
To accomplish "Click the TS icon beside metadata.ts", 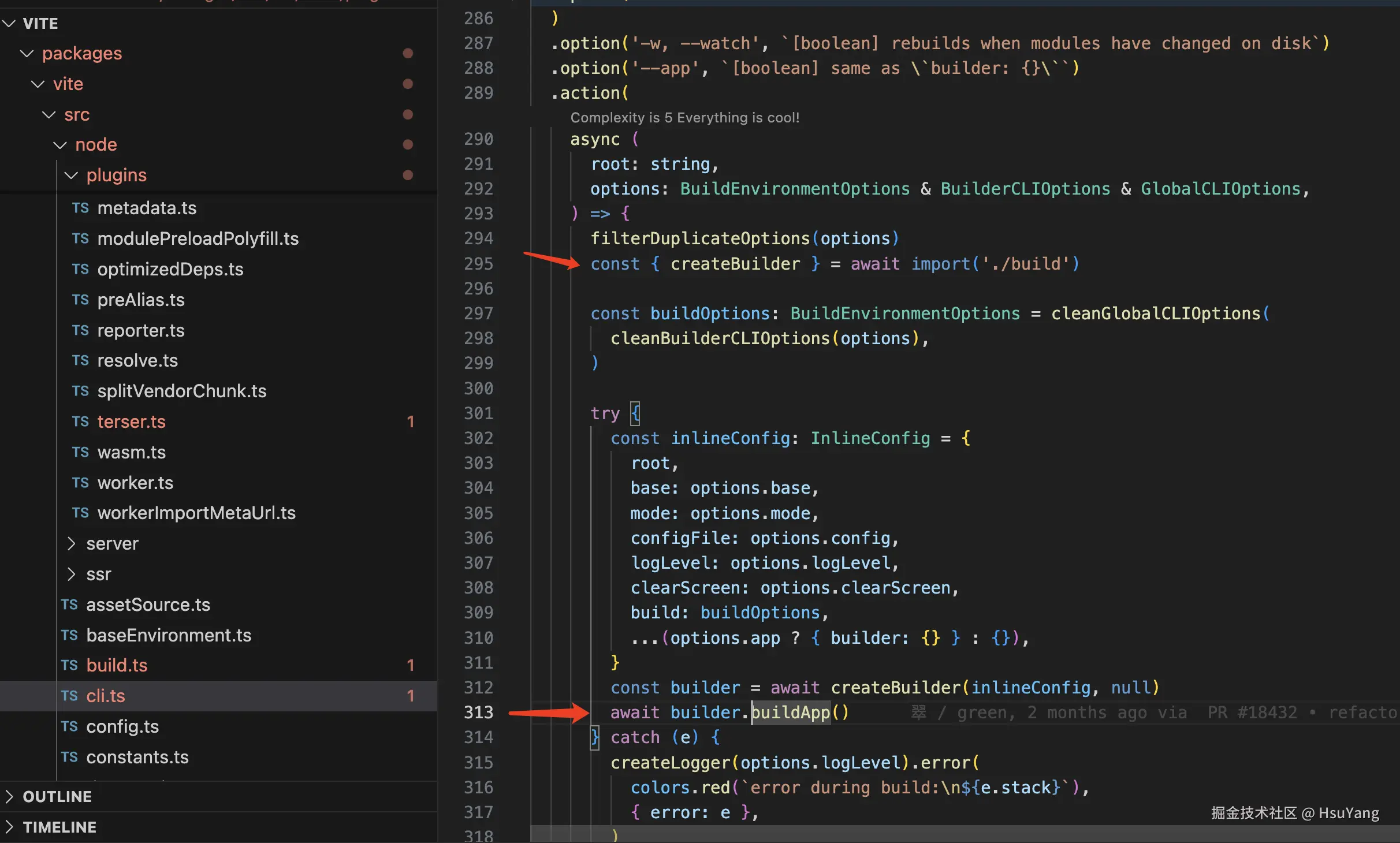I will pyautogui.click(x=80, y=208).
